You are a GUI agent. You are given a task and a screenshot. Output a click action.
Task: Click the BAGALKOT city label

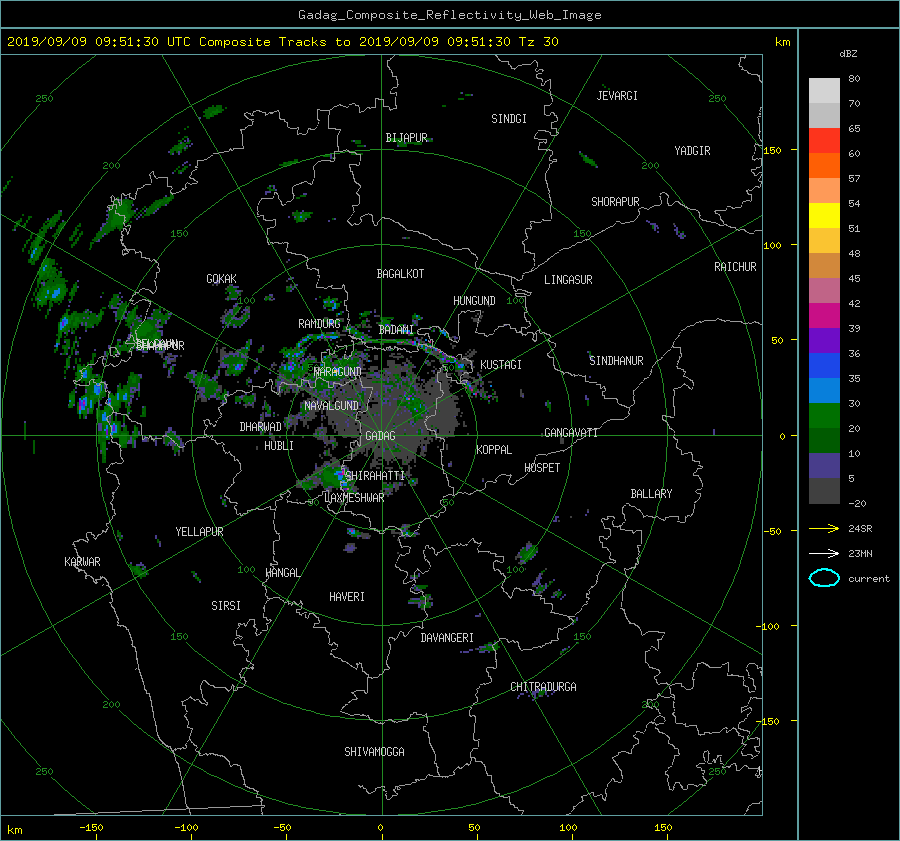400,274
